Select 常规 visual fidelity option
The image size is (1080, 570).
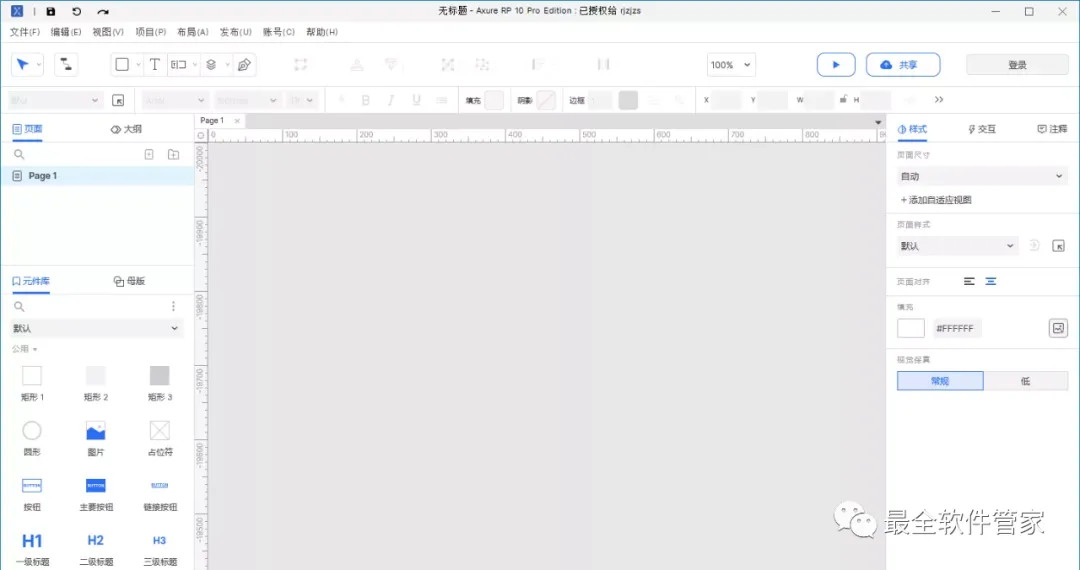[940, 381]
